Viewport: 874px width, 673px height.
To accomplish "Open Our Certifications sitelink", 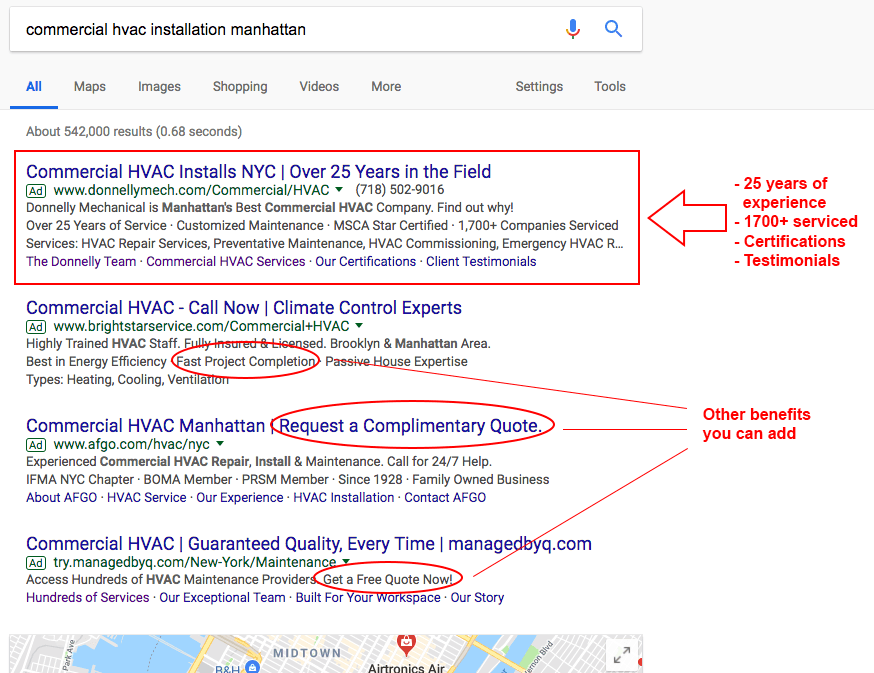I will pos(366,262).
